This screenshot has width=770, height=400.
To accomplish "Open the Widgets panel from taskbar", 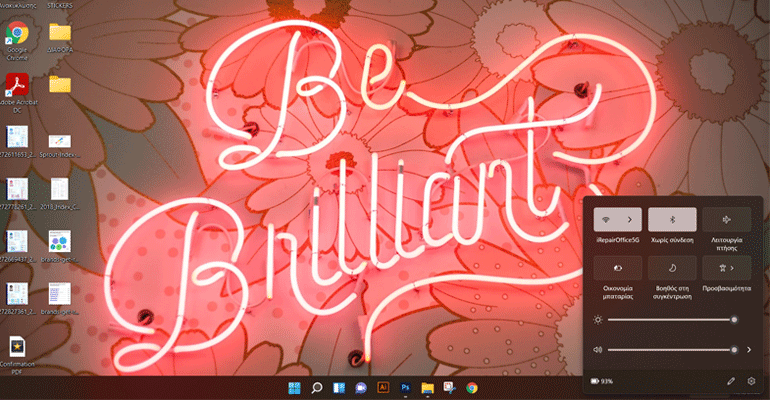I will coord(339,388).
